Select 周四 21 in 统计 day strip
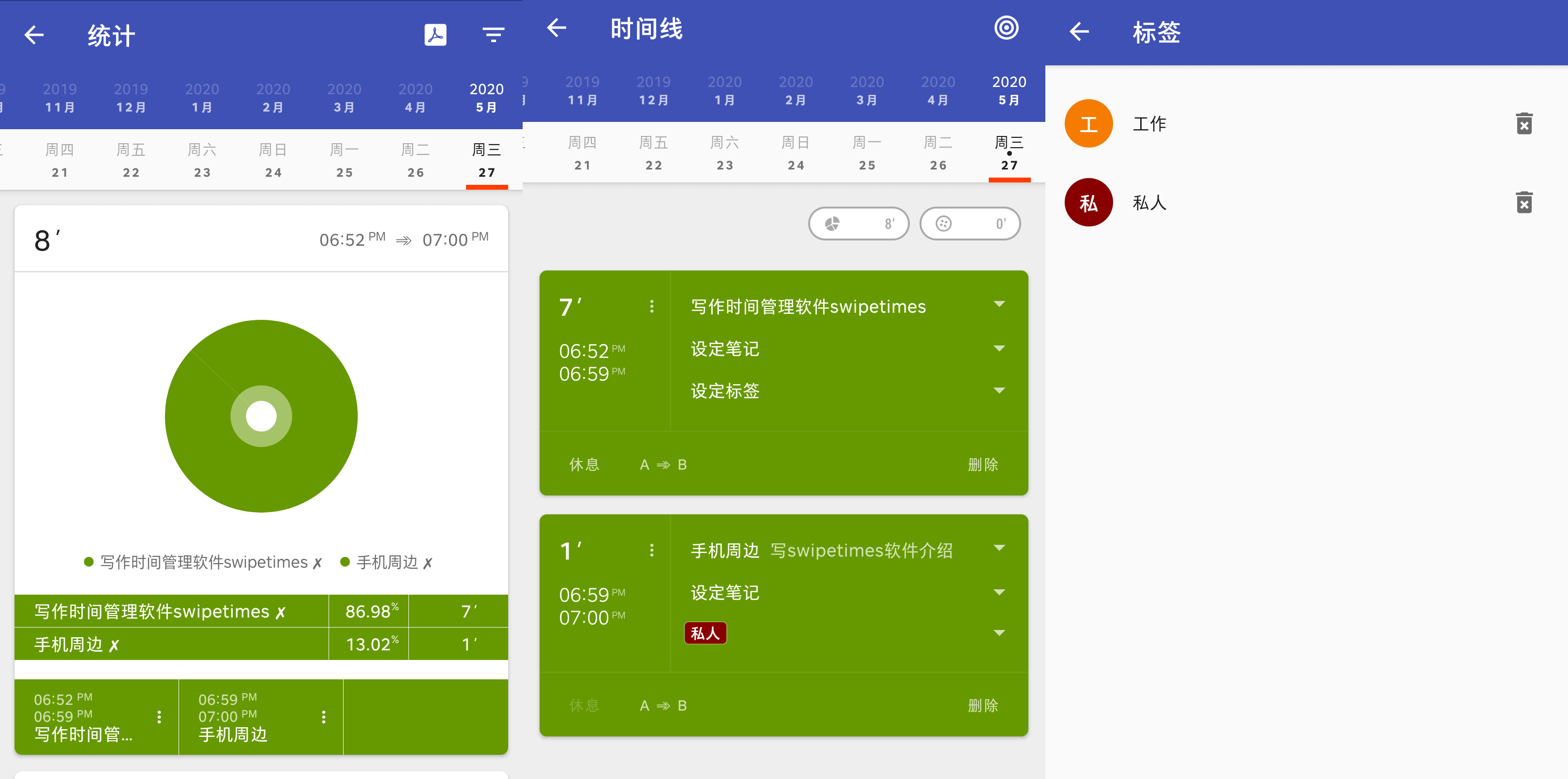 [60, 160]
